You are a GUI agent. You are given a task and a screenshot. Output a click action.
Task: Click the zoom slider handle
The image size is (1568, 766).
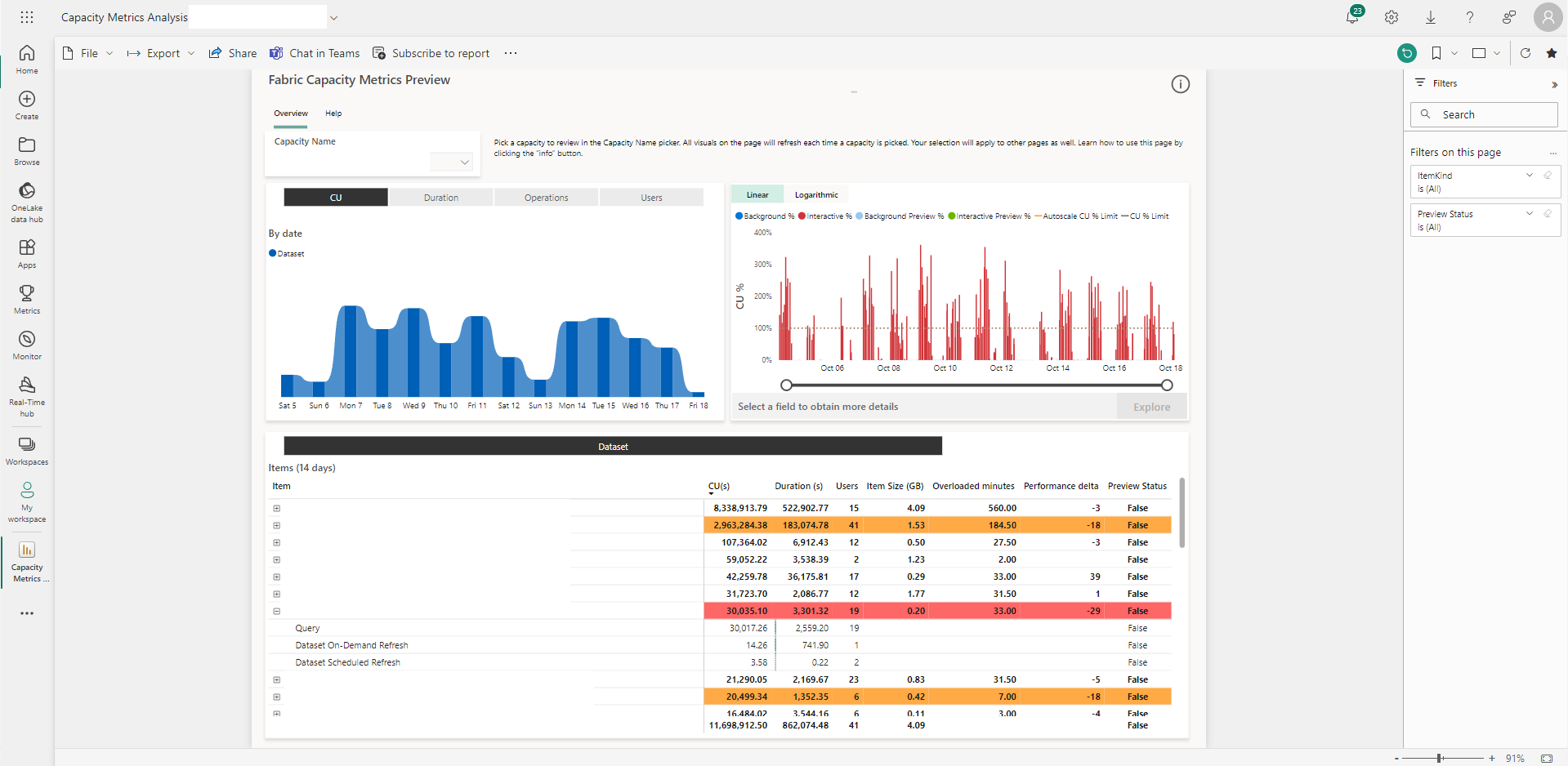pos(1439,758)
